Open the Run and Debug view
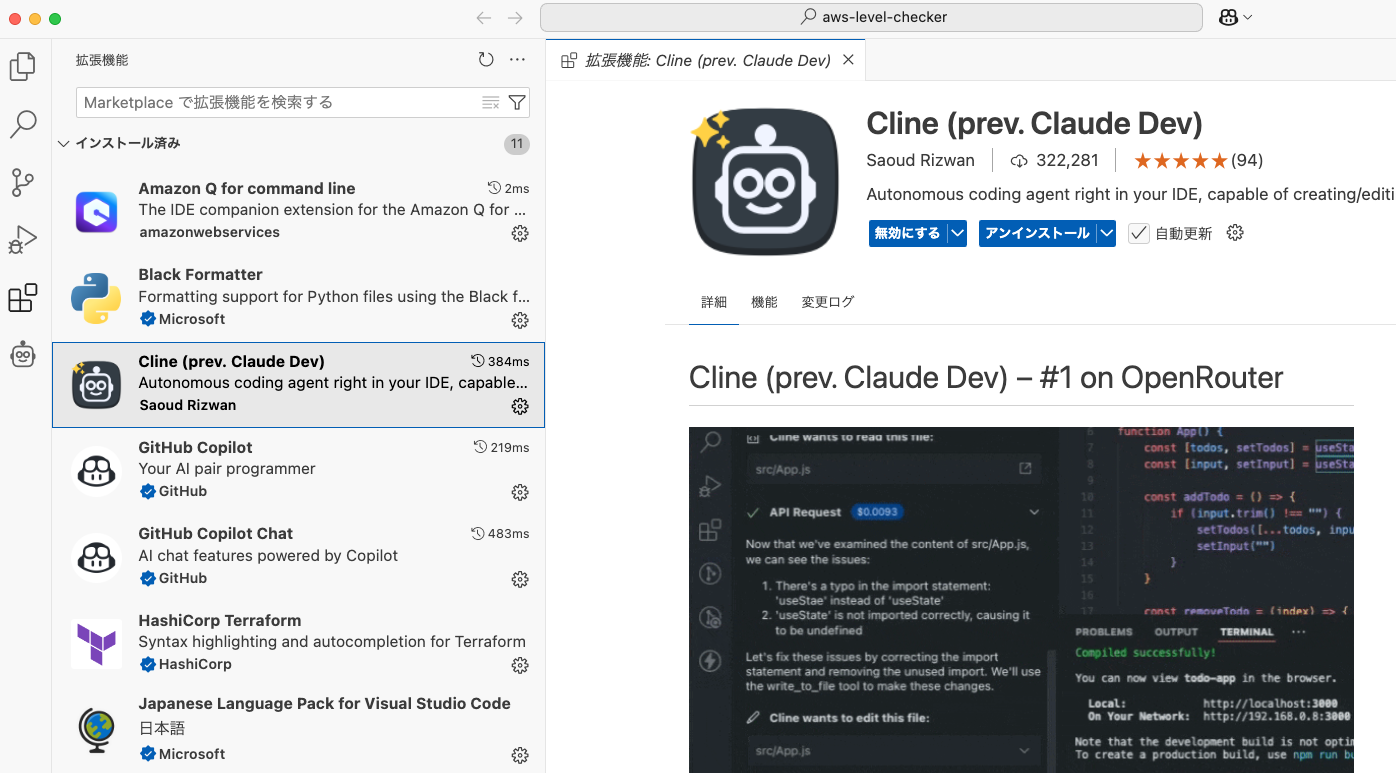 (23, 240)
